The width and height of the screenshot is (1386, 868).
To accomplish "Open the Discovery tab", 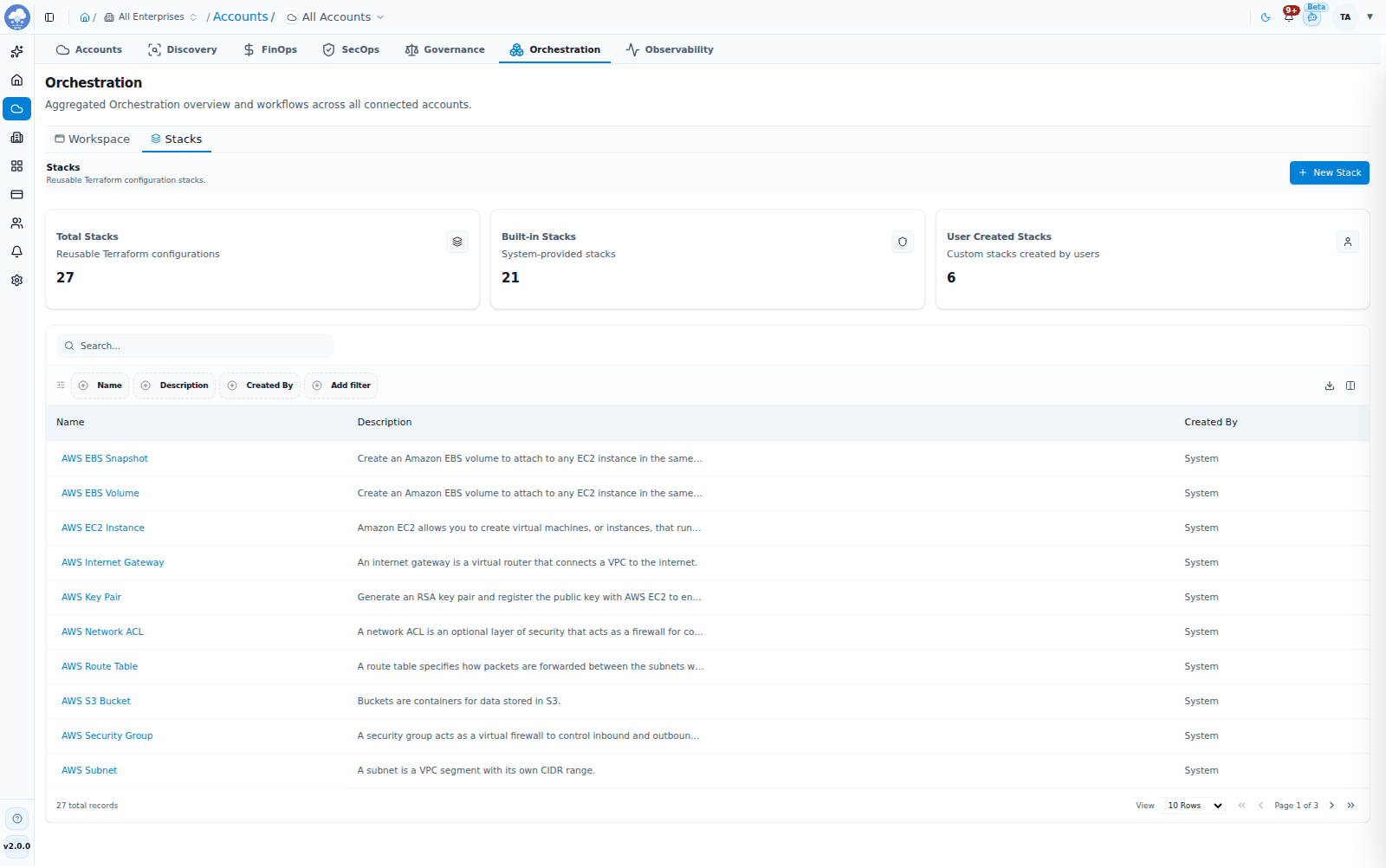I will click(x=183, y=49).
